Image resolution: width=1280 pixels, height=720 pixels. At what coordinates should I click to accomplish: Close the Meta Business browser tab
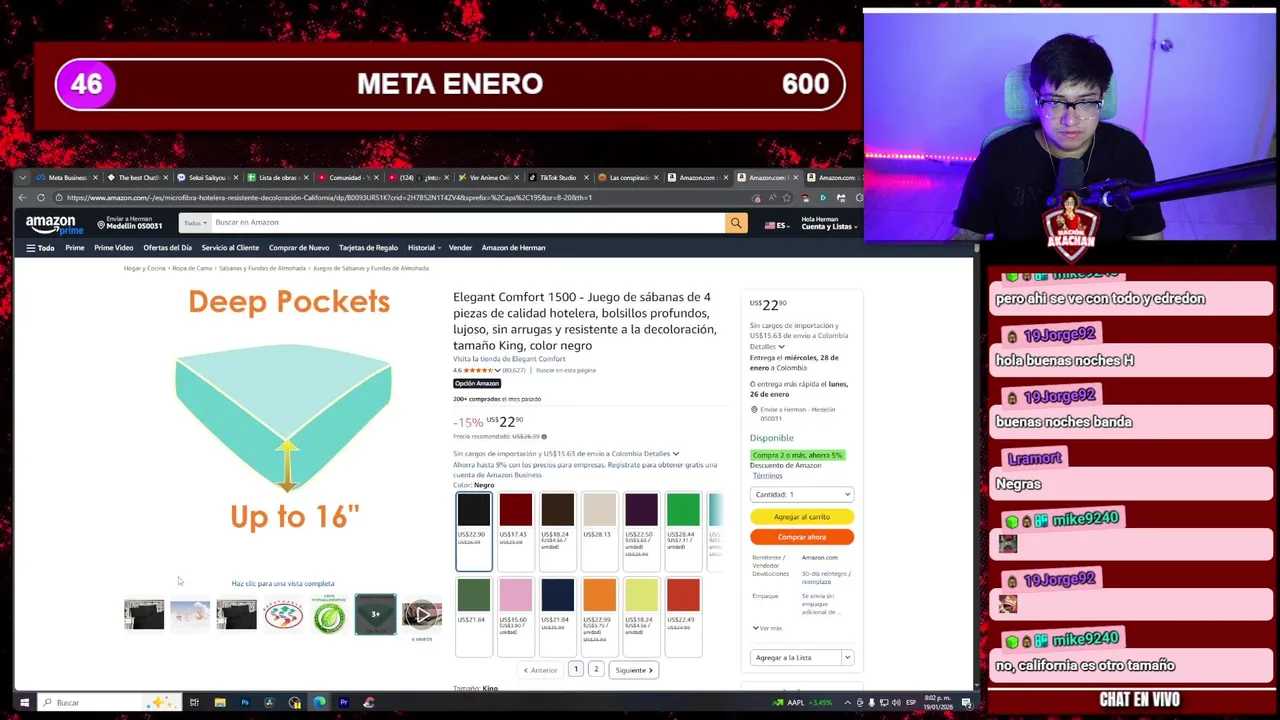point(95,178)
